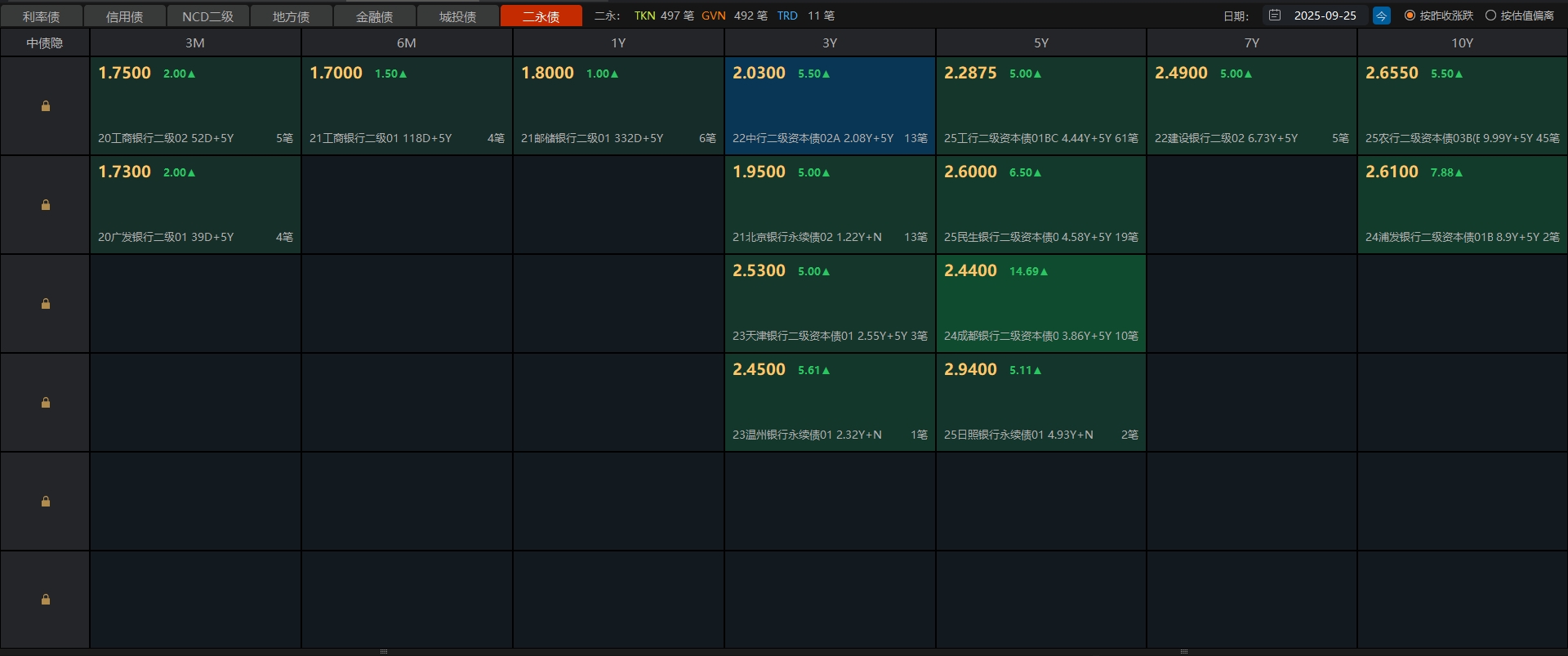Image resolution: width=1568 pixels, height=656 pixels.
Task: Click the lock icon in the second row
Action: [x=46, y=205]
